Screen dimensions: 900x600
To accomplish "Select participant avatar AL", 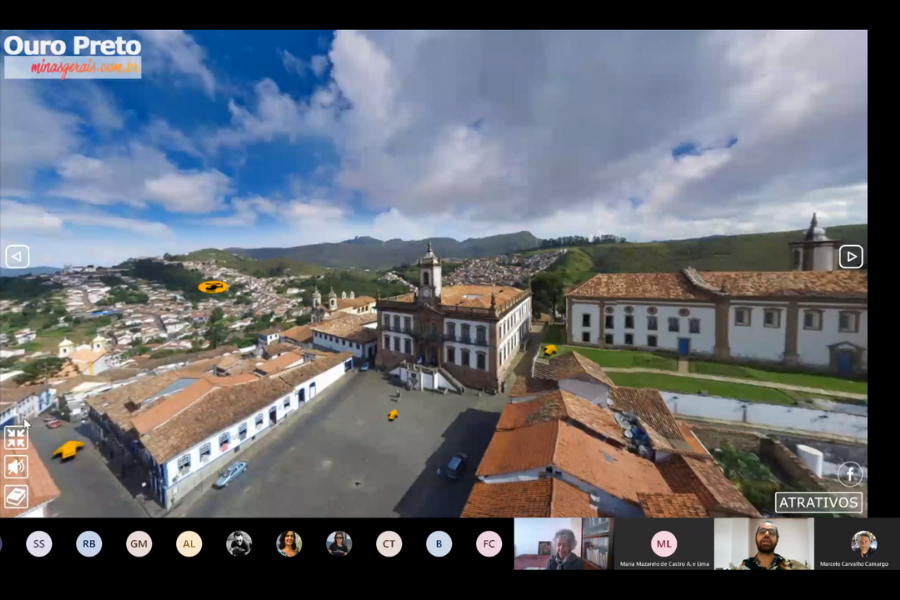I will pyautogui.click(x=189, y=543).
